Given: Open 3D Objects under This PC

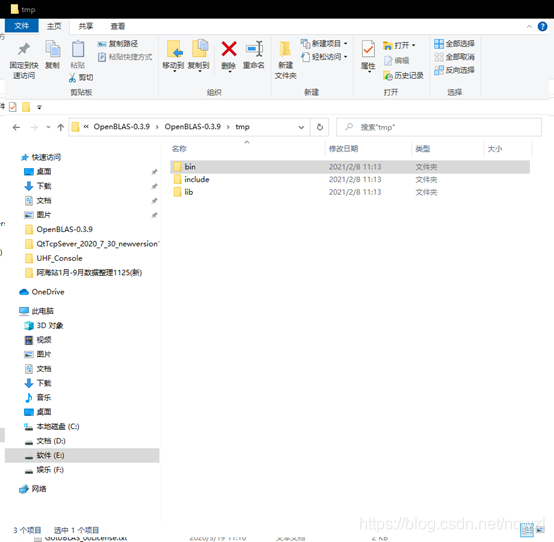Looking at the screenshot, I should (x=50, y=325).
